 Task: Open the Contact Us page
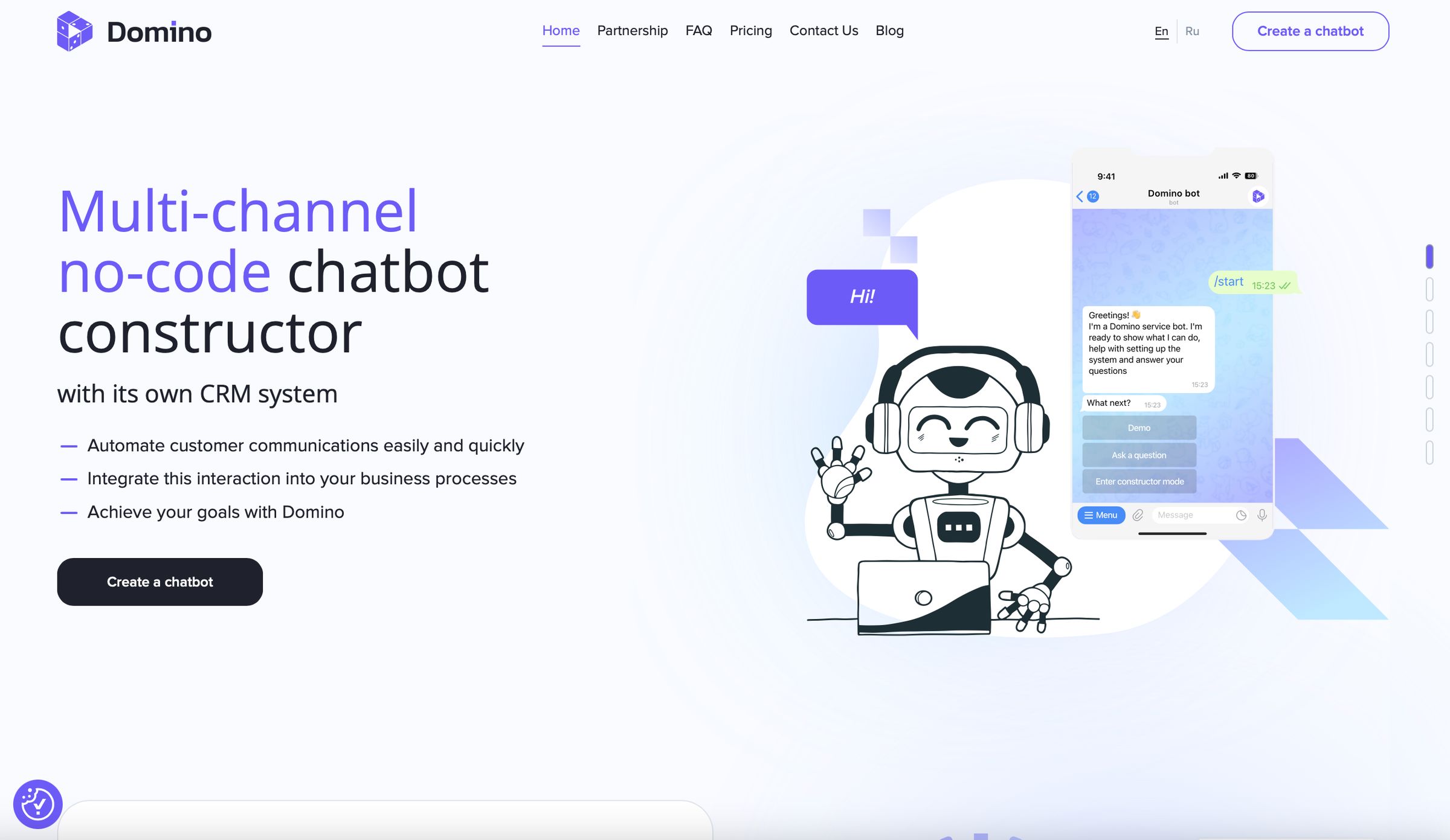[x=823, y=31]
